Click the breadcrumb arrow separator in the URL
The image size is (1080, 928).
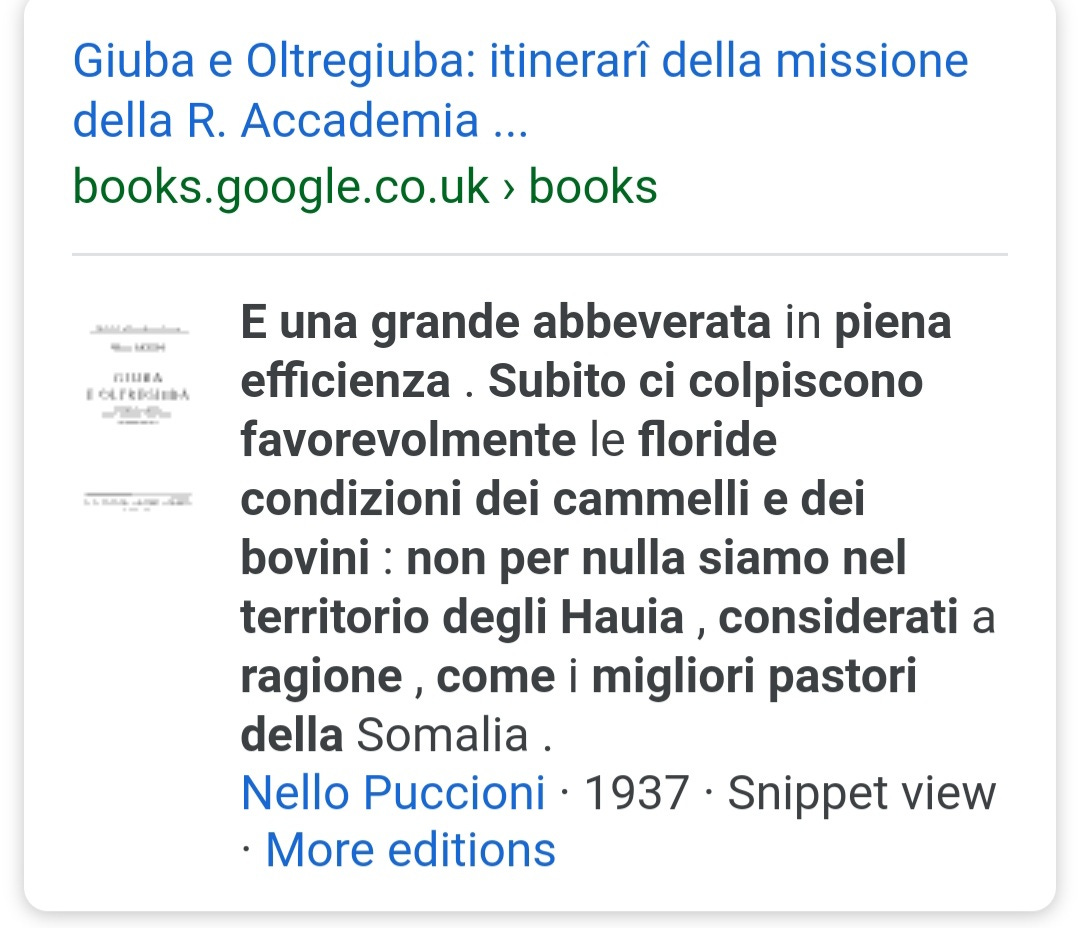pos(509,189)
